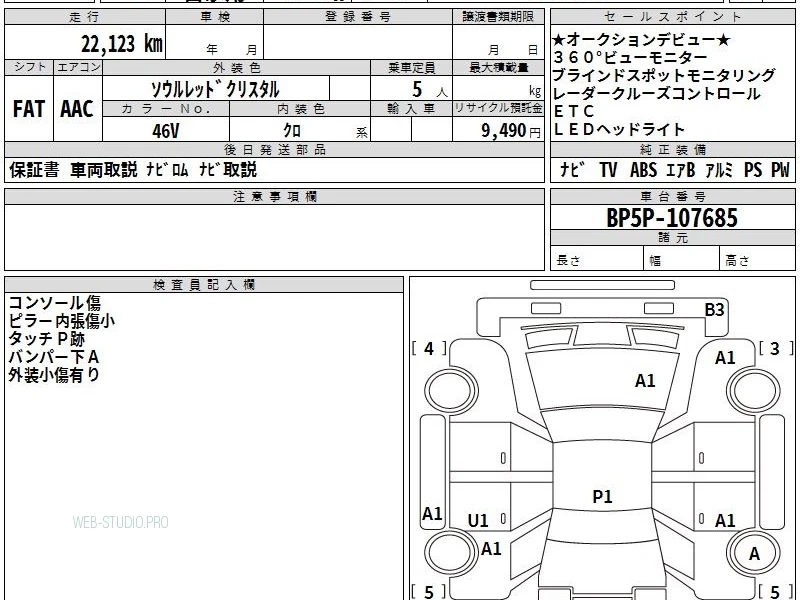Click the "A1" mark on the windshield
The width and height of the screenshot is (800, 600).
[645, 381]
